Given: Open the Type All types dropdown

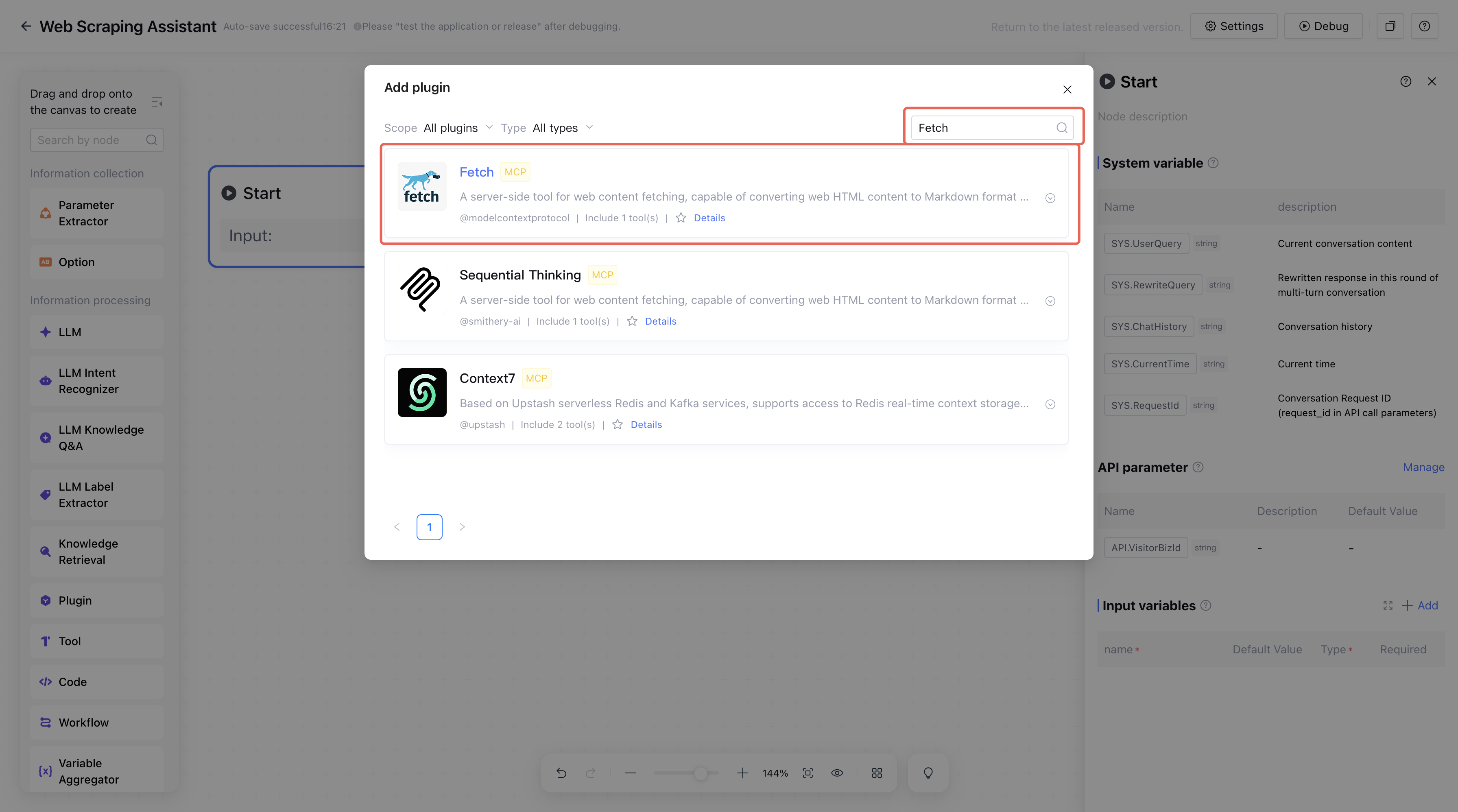Looking at the screenshot, I should [562, 128].
